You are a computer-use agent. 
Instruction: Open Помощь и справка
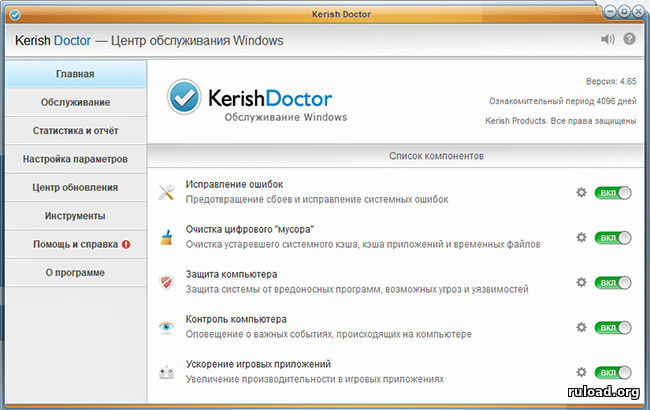pos(76,244)
